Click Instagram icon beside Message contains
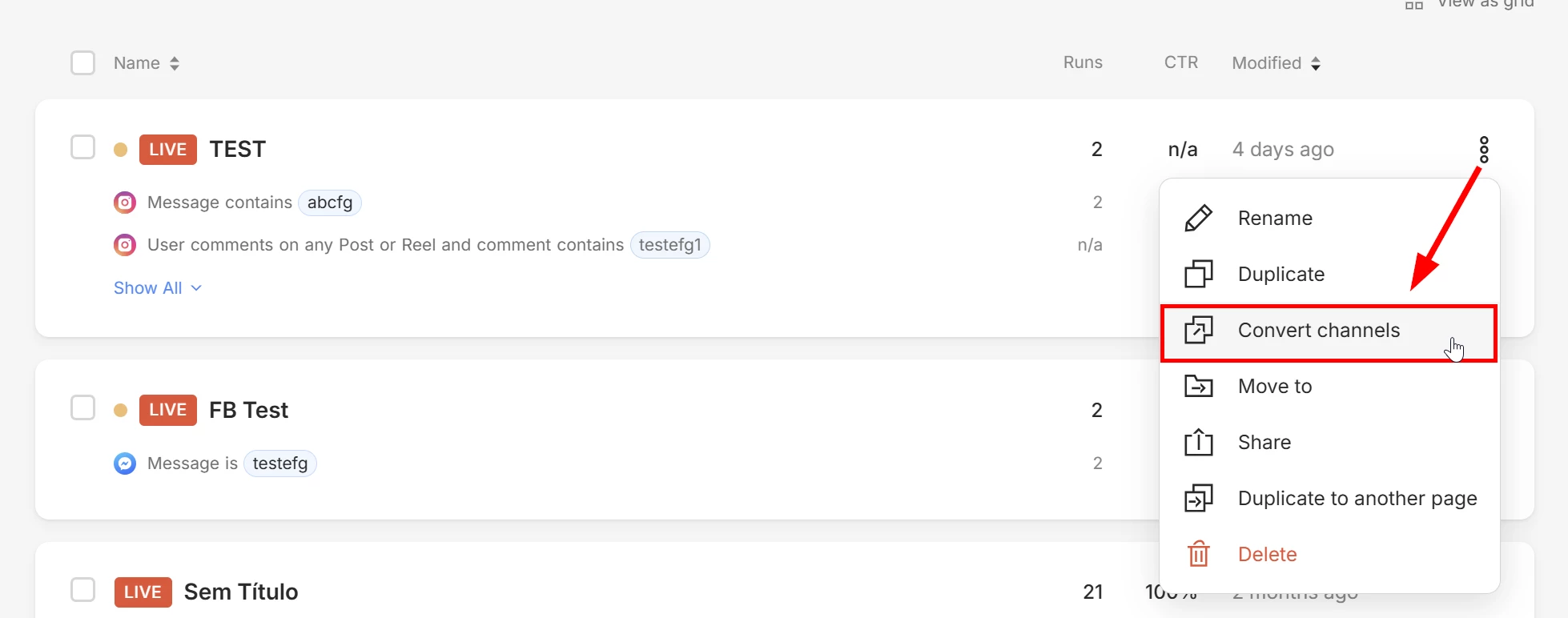 coord(125,203)
